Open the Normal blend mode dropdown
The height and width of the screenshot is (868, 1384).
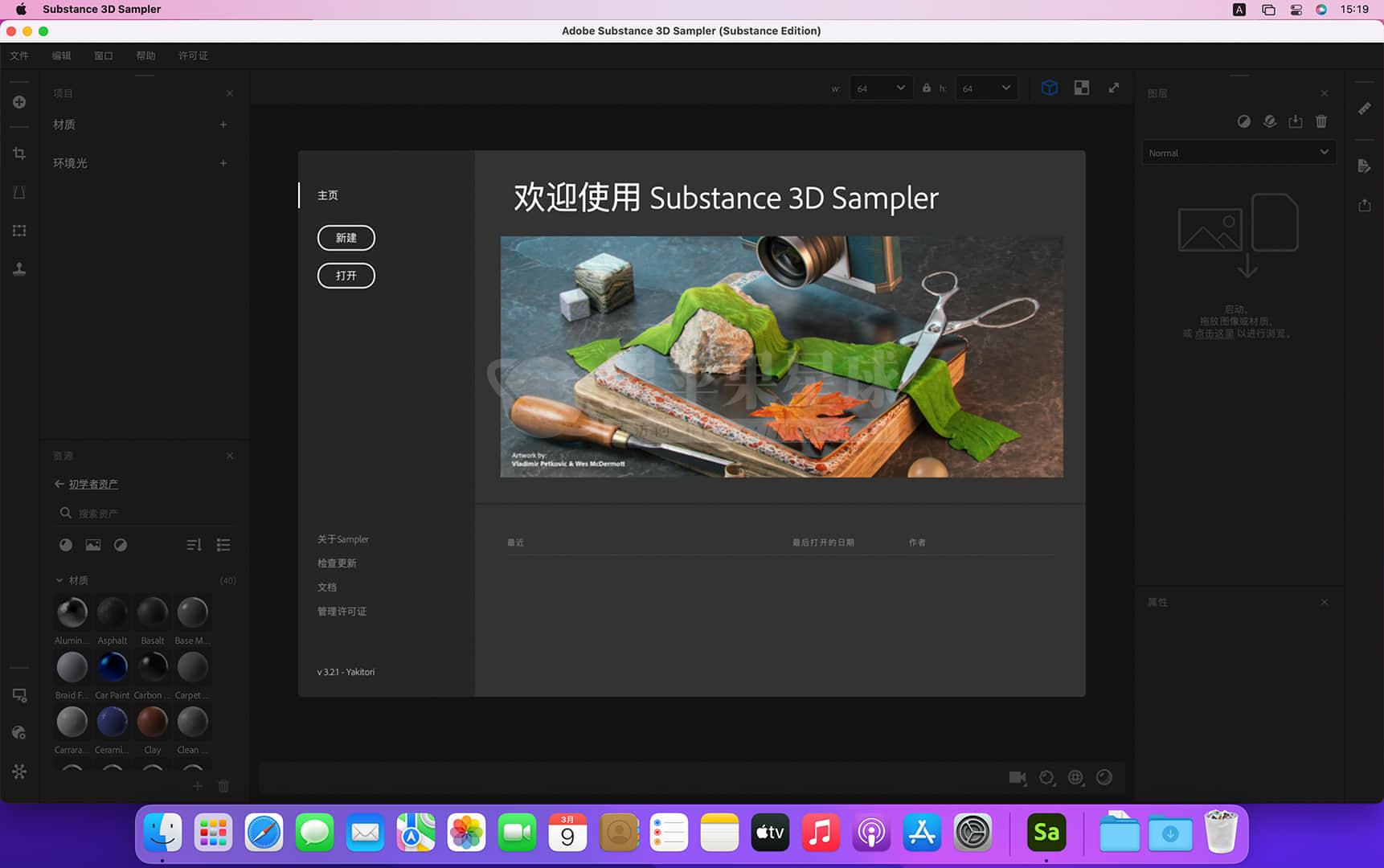1239,152
